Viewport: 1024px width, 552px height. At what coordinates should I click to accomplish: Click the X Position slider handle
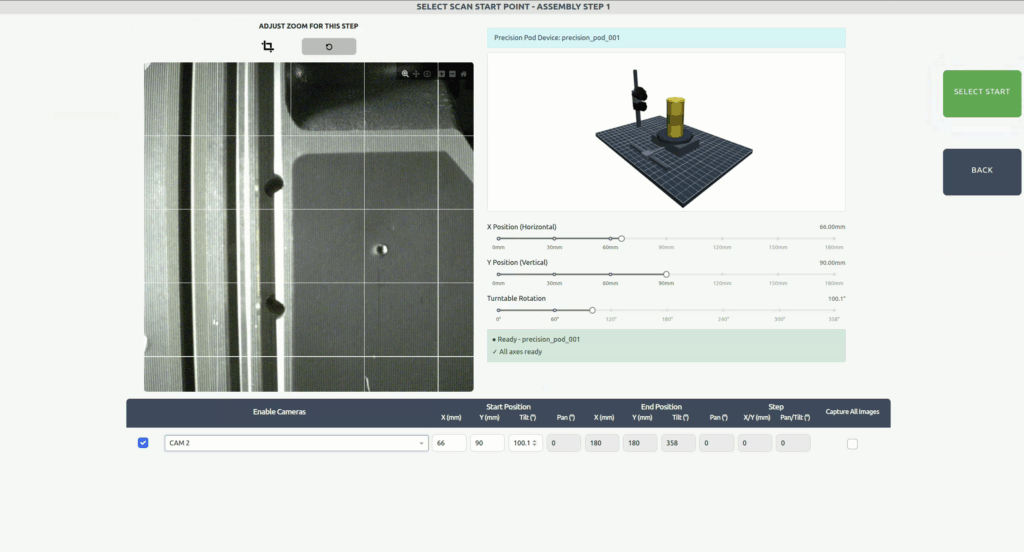[x=621, y=239]
